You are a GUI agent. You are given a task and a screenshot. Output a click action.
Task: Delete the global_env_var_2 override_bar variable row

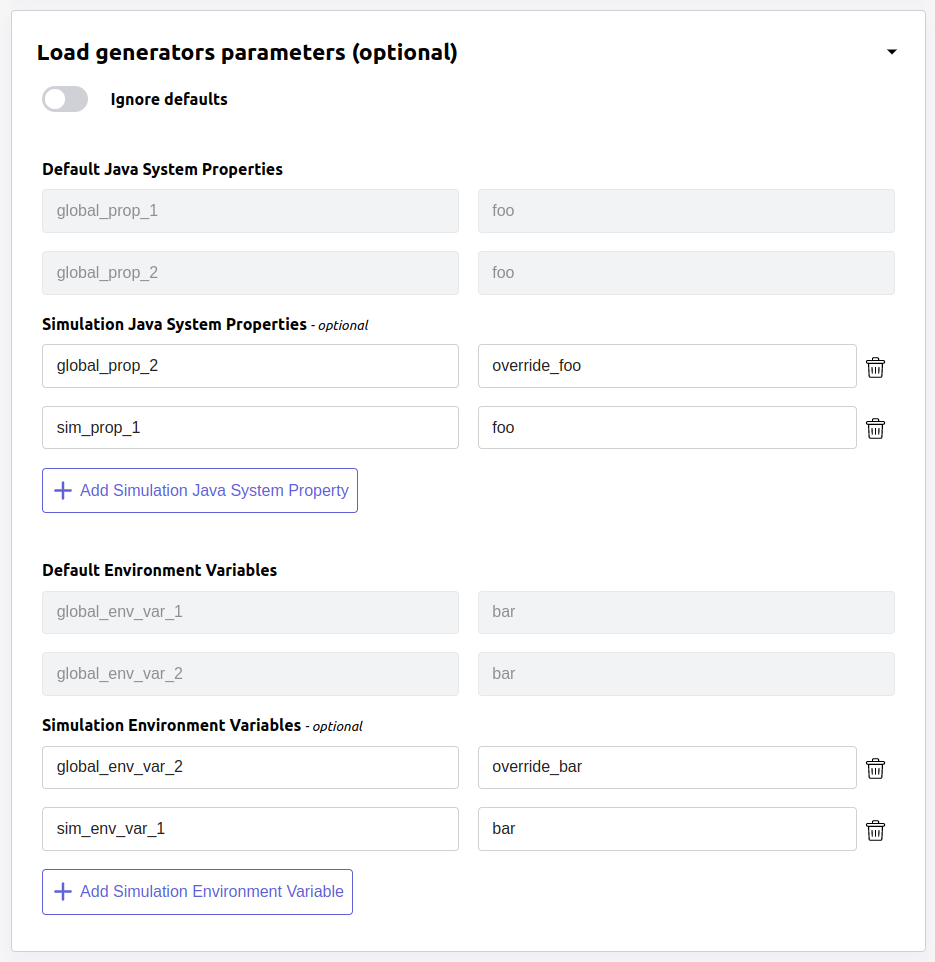[x=875, y=768]
